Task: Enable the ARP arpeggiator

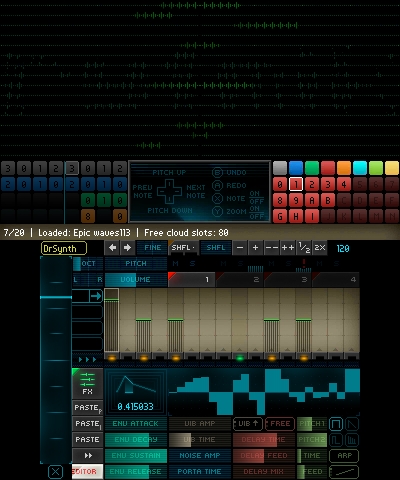Action: (x=344, y=456)
